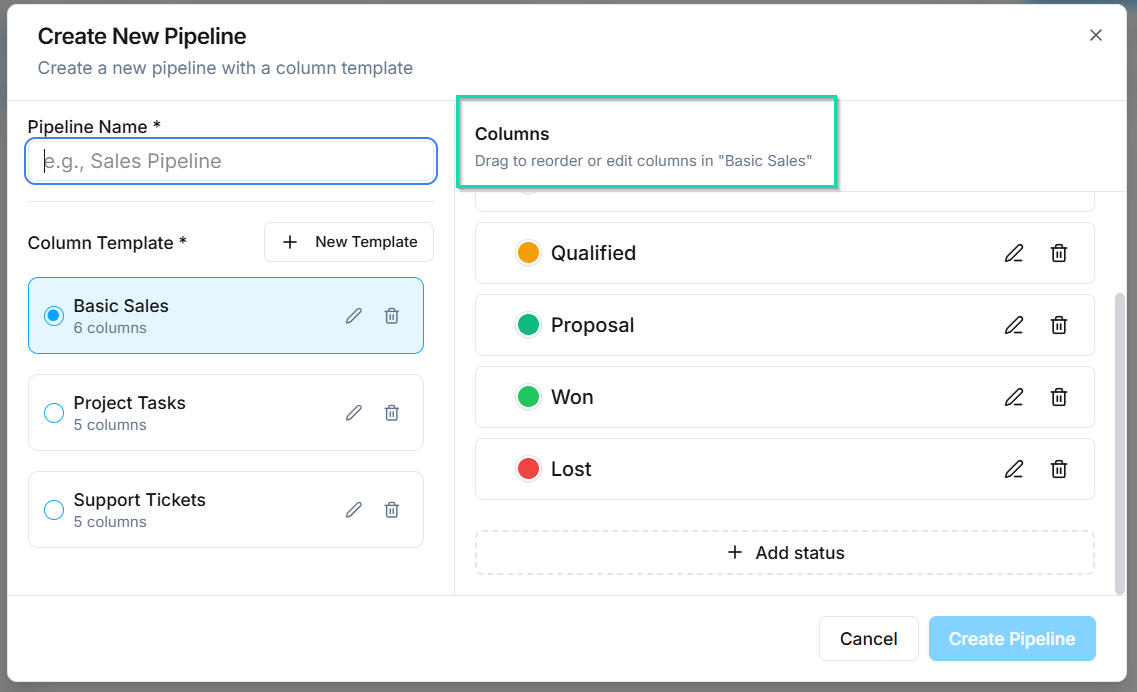Edit the Support Tickets template
1137x692 pixels.
[x=353, y=509]
